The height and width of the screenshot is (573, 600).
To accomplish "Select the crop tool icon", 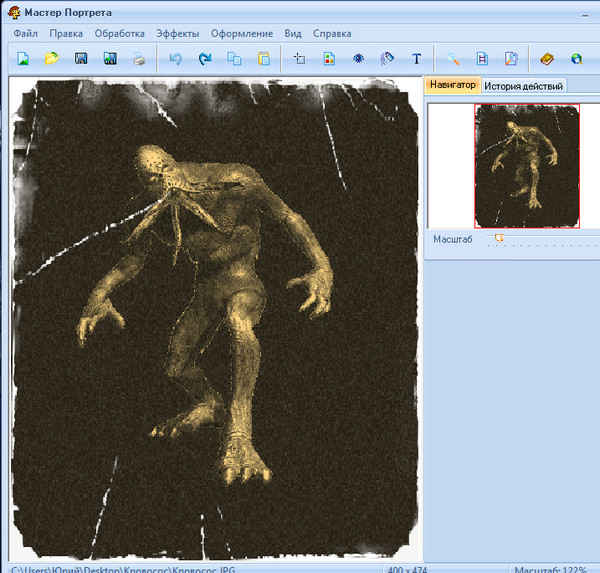I will pyautogui.click(x=299, y=59).
